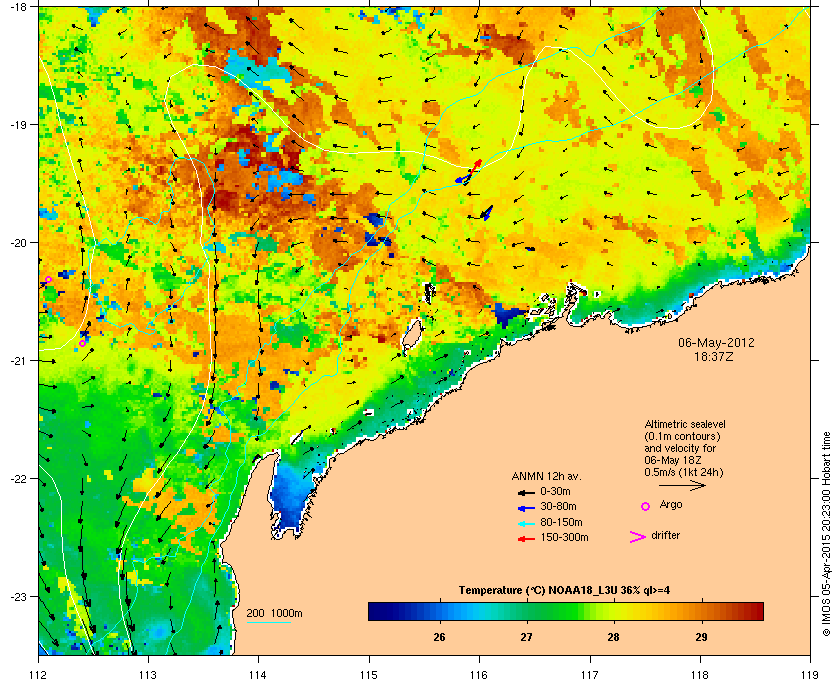Click the cyan 200 1000m depth line
Image resolution: width=840 pixels, height=680 pixels.
269,622
